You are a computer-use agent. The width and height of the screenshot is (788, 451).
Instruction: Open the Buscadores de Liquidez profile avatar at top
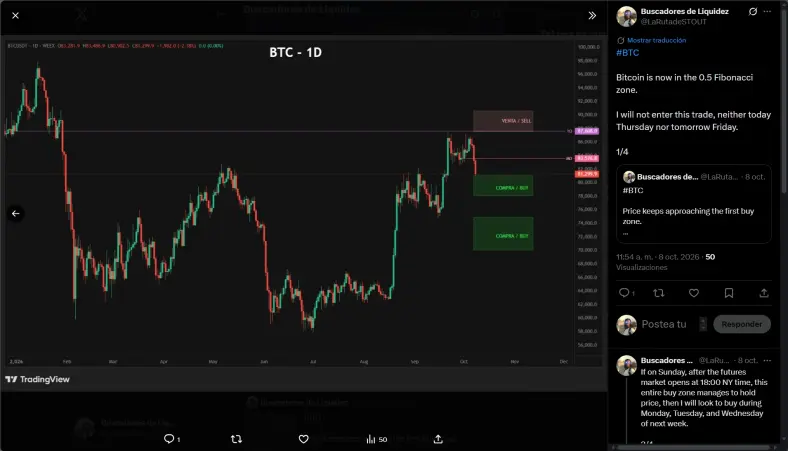tap(627, 17)
